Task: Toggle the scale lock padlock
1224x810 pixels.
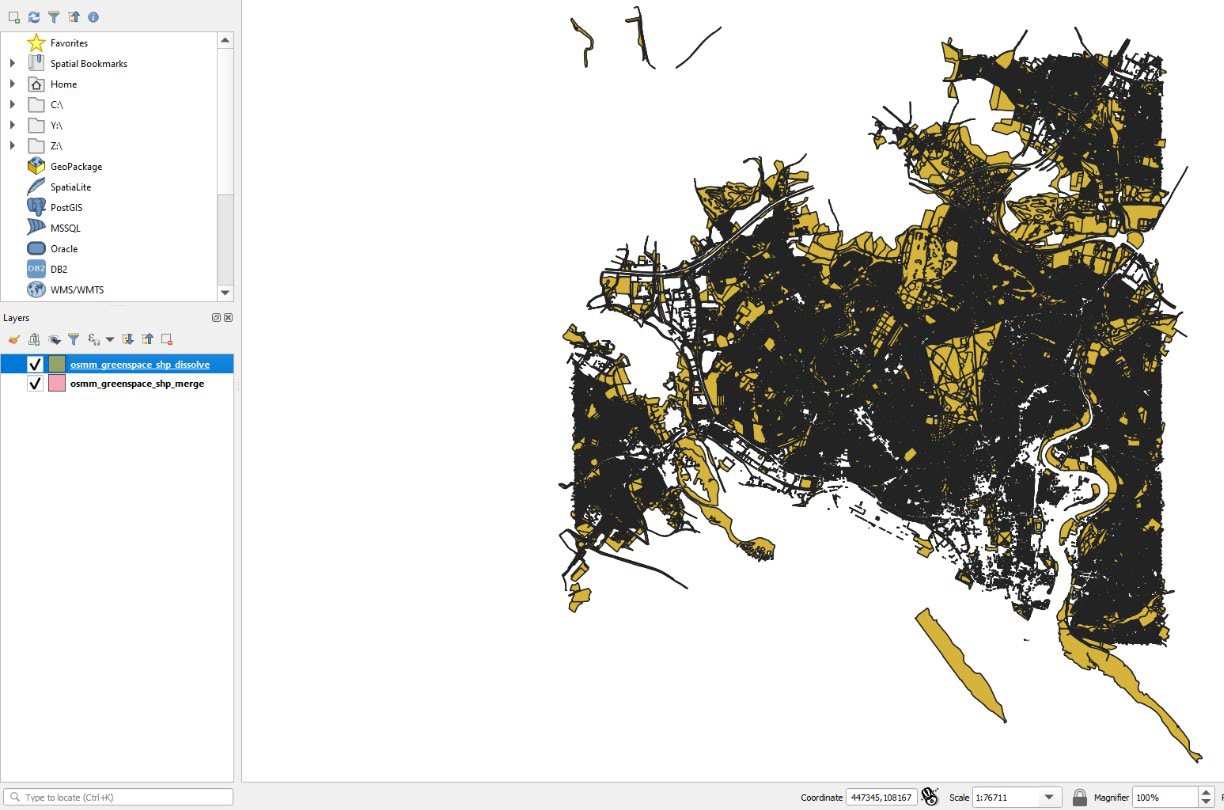Action: point(1080,797)
